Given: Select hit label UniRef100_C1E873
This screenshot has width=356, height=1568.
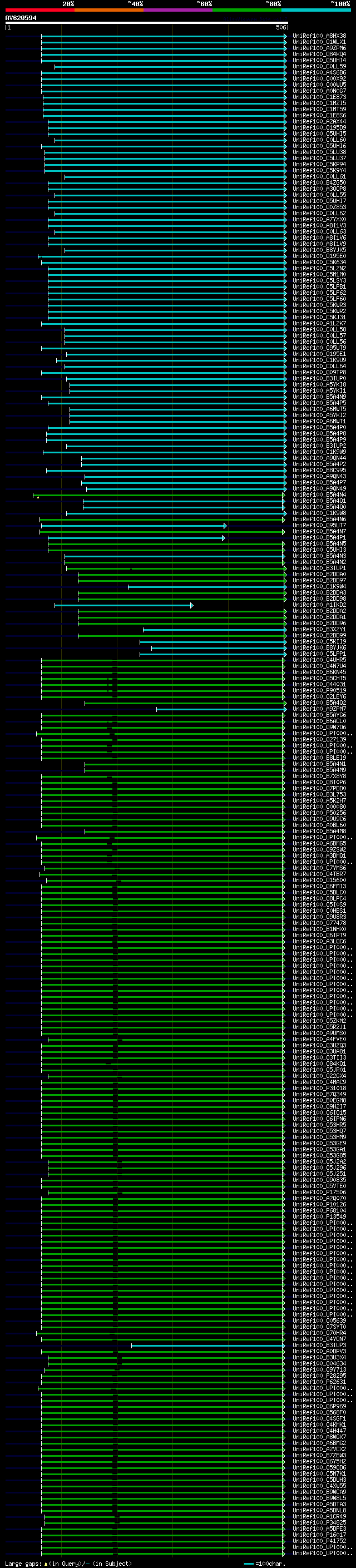Looking at the screenshot, I should (x=319, y=97).
